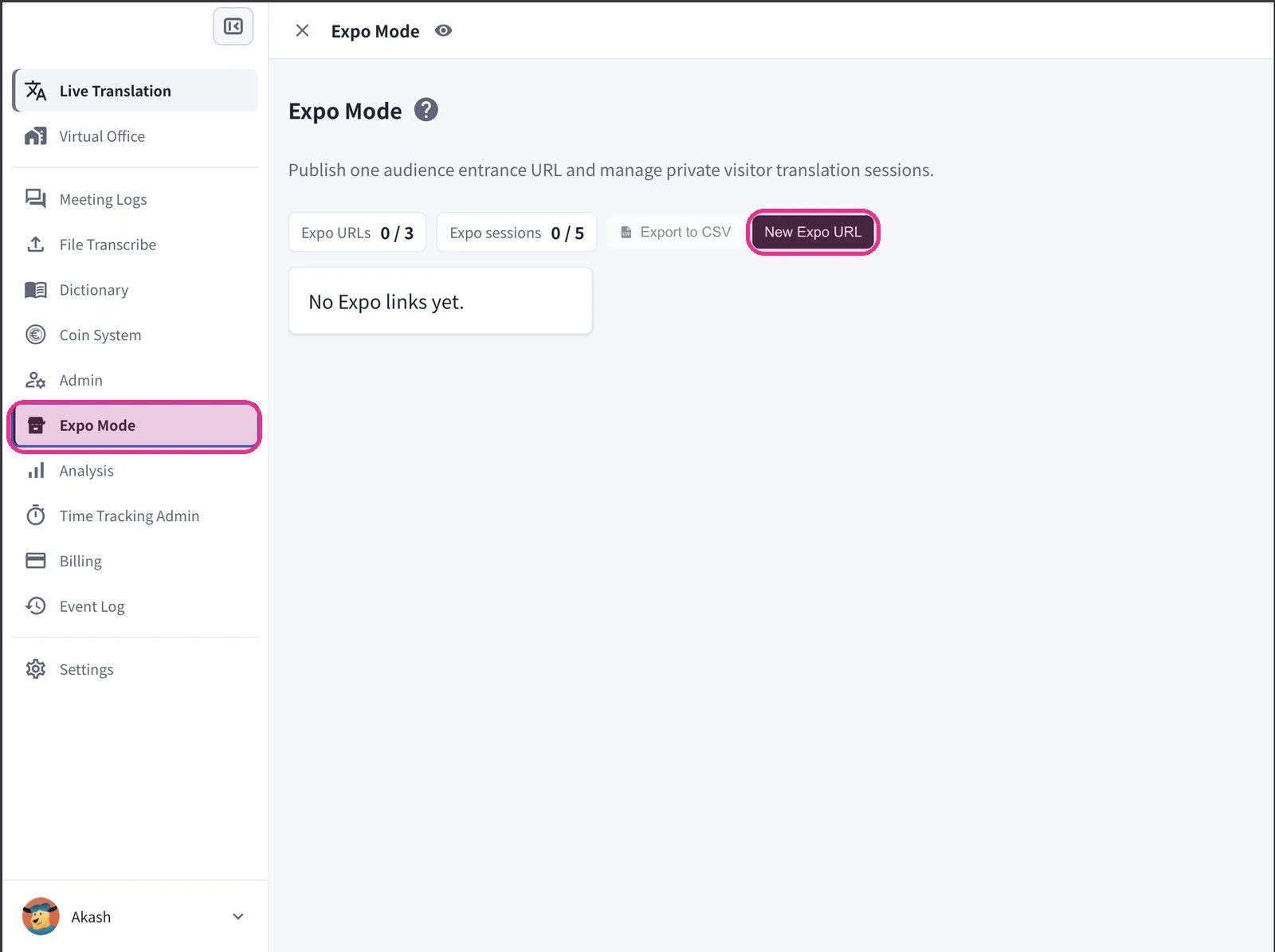Click the Virtual Office building icon
Viewport: 1275px width, 952px height.
pos(36,136)
